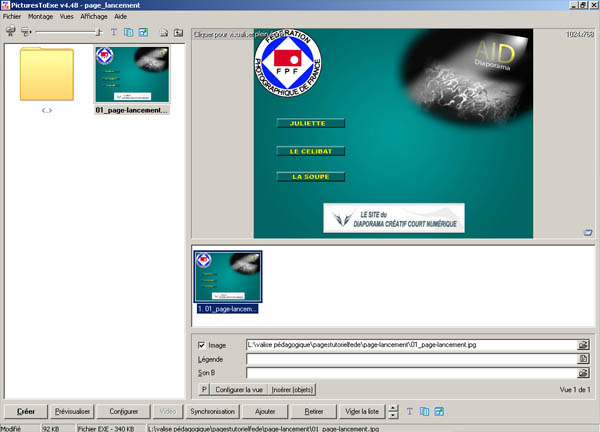
Task: Click the Prévisualiser button
Action: click(x=72, y=411)
